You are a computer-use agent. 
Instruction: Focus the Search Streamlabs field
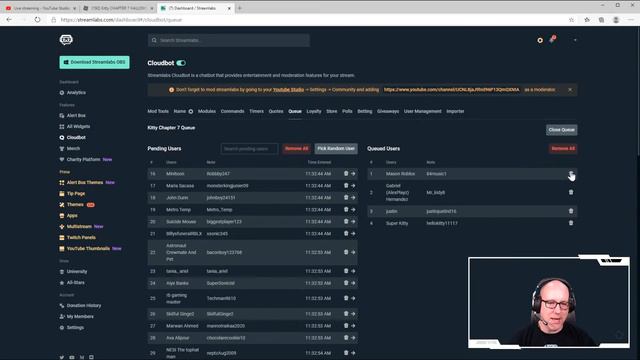(x=229, y=40)
